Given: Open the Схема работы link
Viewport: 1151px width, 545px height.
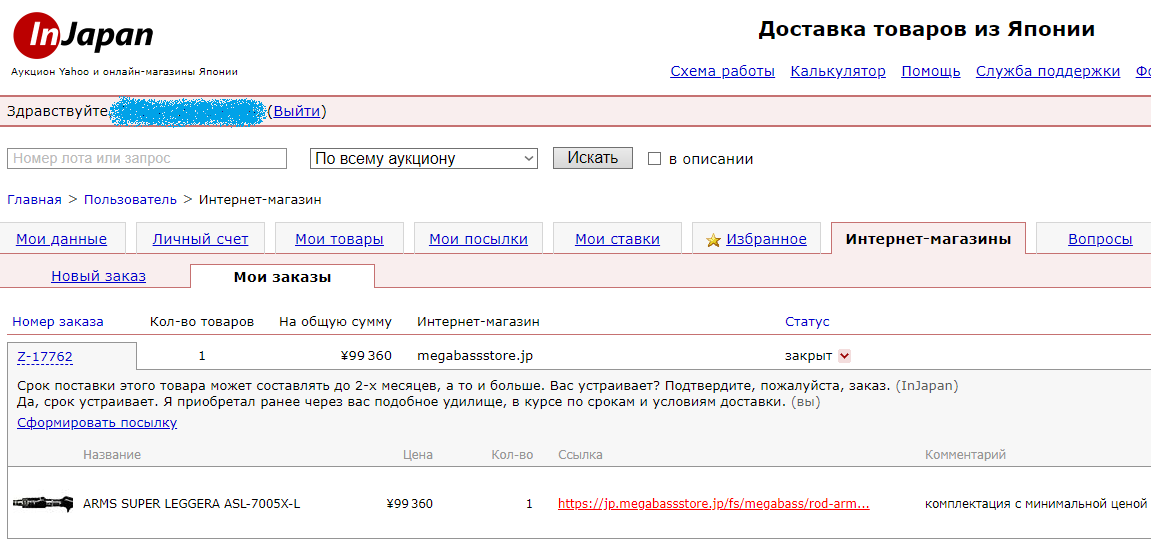Looking at the screenshot, I should tap(722, 71).
